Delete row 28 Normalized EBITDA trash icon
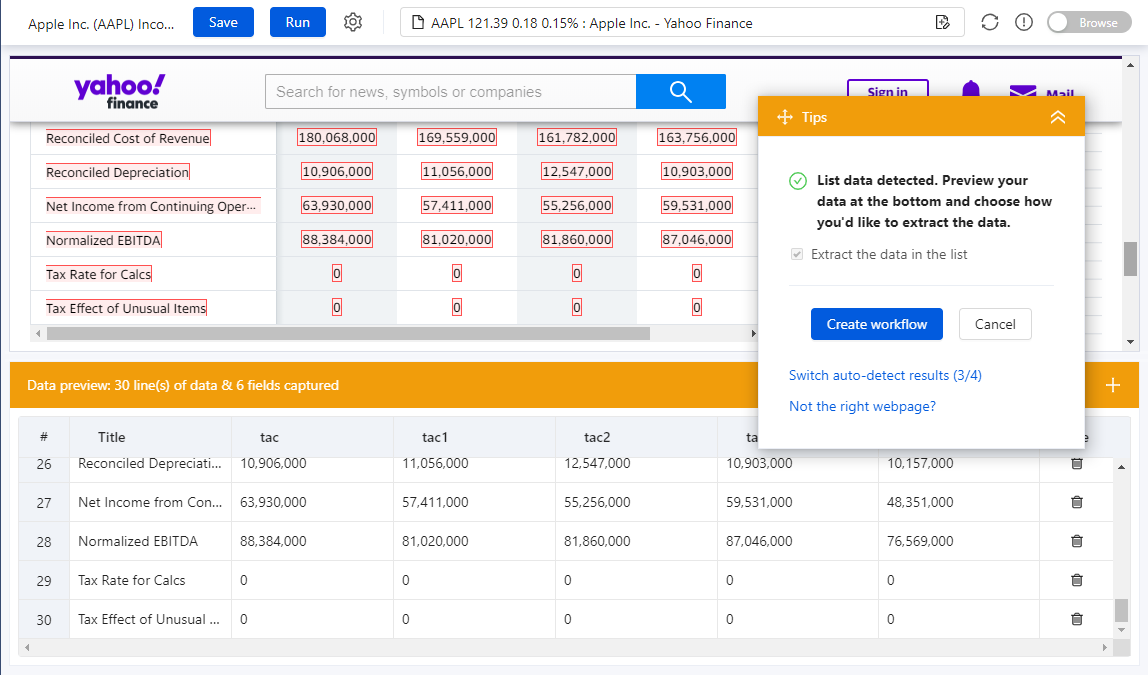This screenshot has width=1148, height=675. (x=1077, y=541)
